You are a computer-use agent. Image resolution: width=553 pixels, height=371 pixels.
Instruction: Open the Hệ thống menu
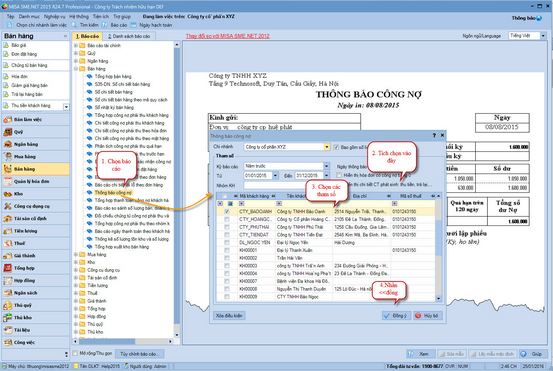pyautogui.click(x=79, y=17)
